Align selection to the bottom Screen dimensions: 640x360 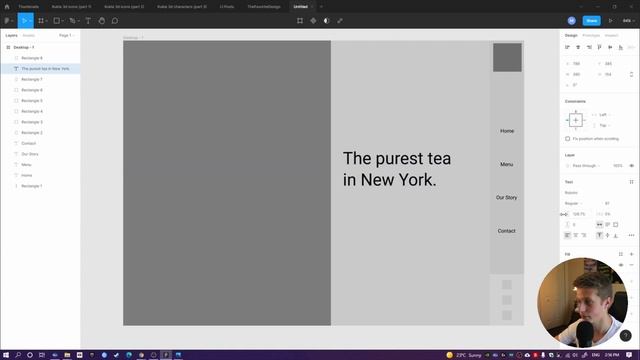click(x=621, y=47)
